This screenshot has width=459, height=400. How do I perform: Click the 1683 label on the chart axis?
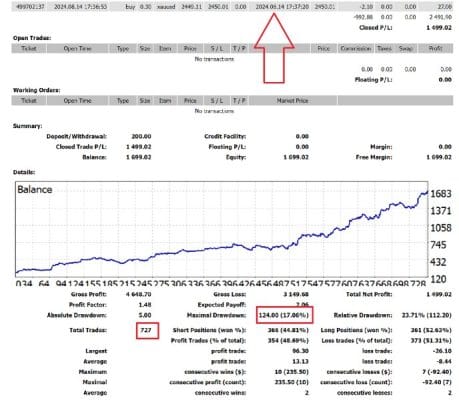[441, 194]
